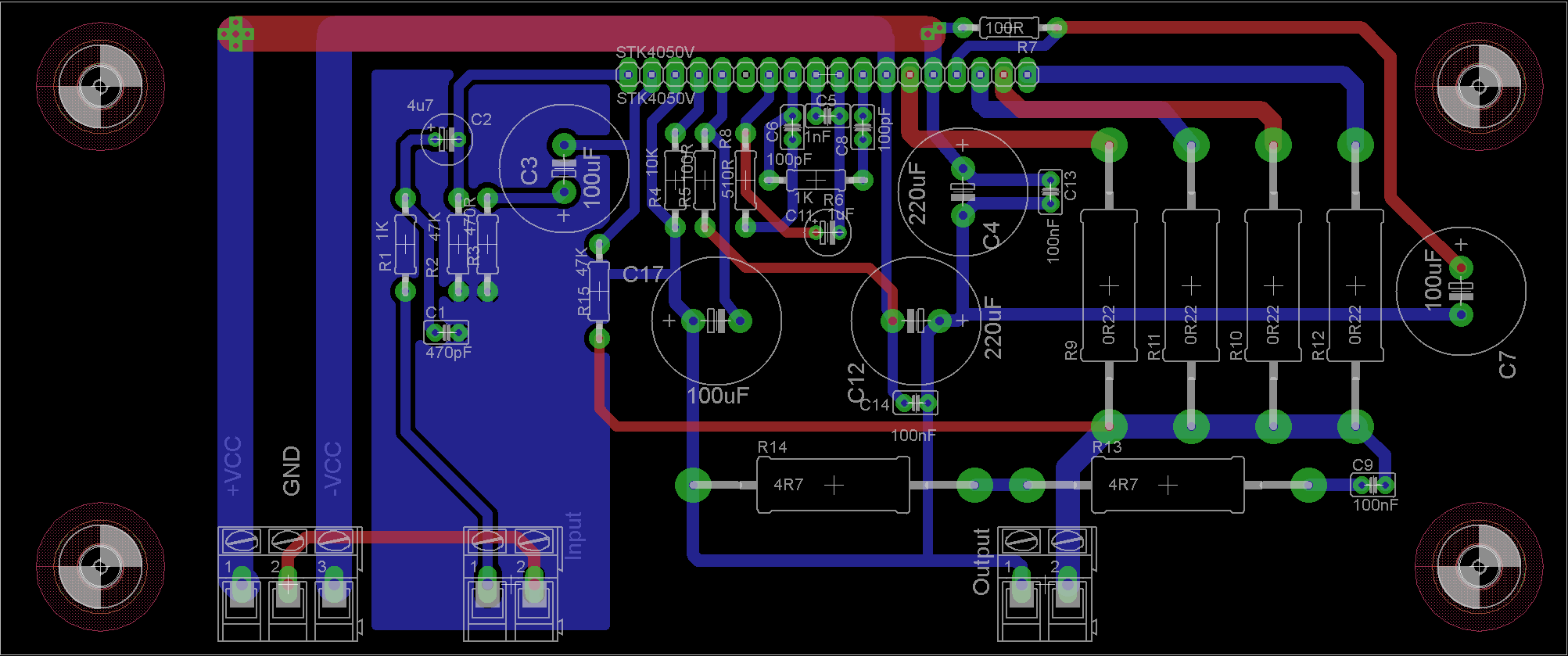This screenshot has height=656, width=1568.
Task: Pick the R12 0R22 resistor body
Action: pos(1355,285)
